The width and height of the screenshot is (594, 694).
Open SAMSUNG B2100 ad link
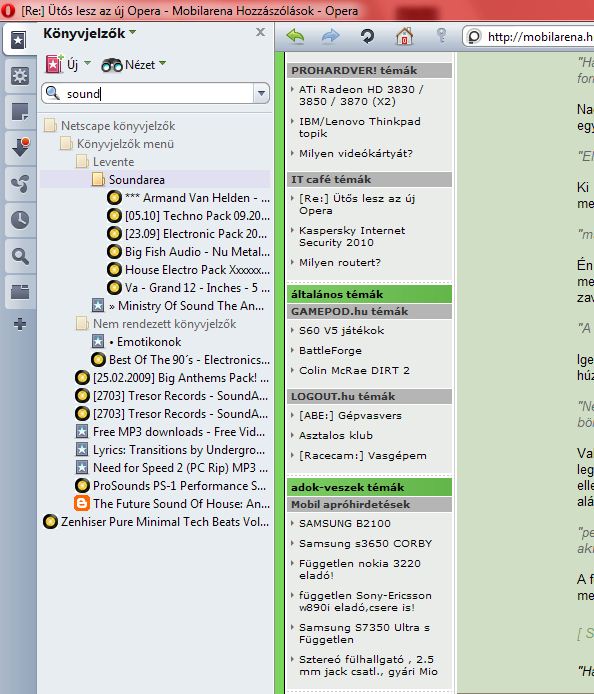point(345,524)
